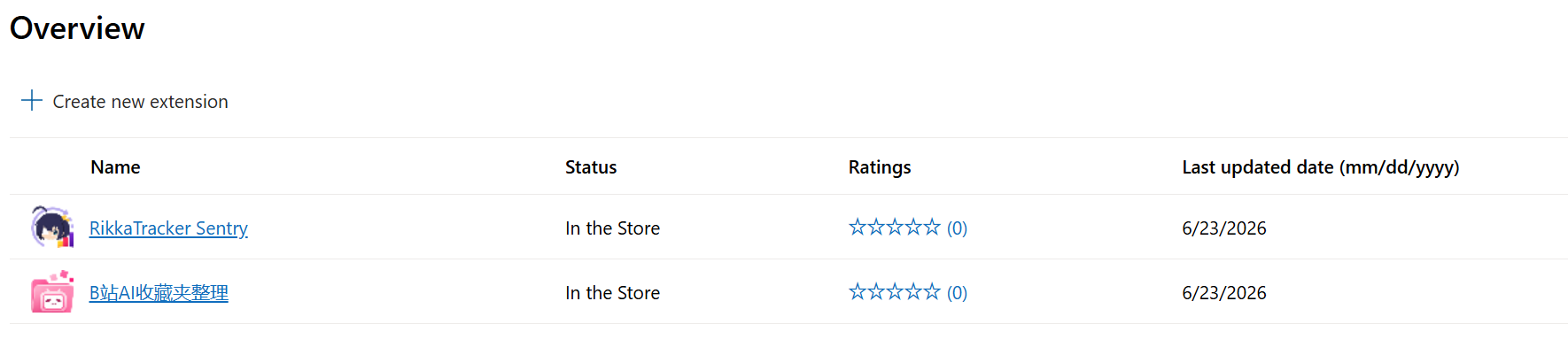This screenshot has width=1568, height=363.
Task: Click the pink B站AI收藏夹整理 folder icon
Action: click(x=52, y=291)
